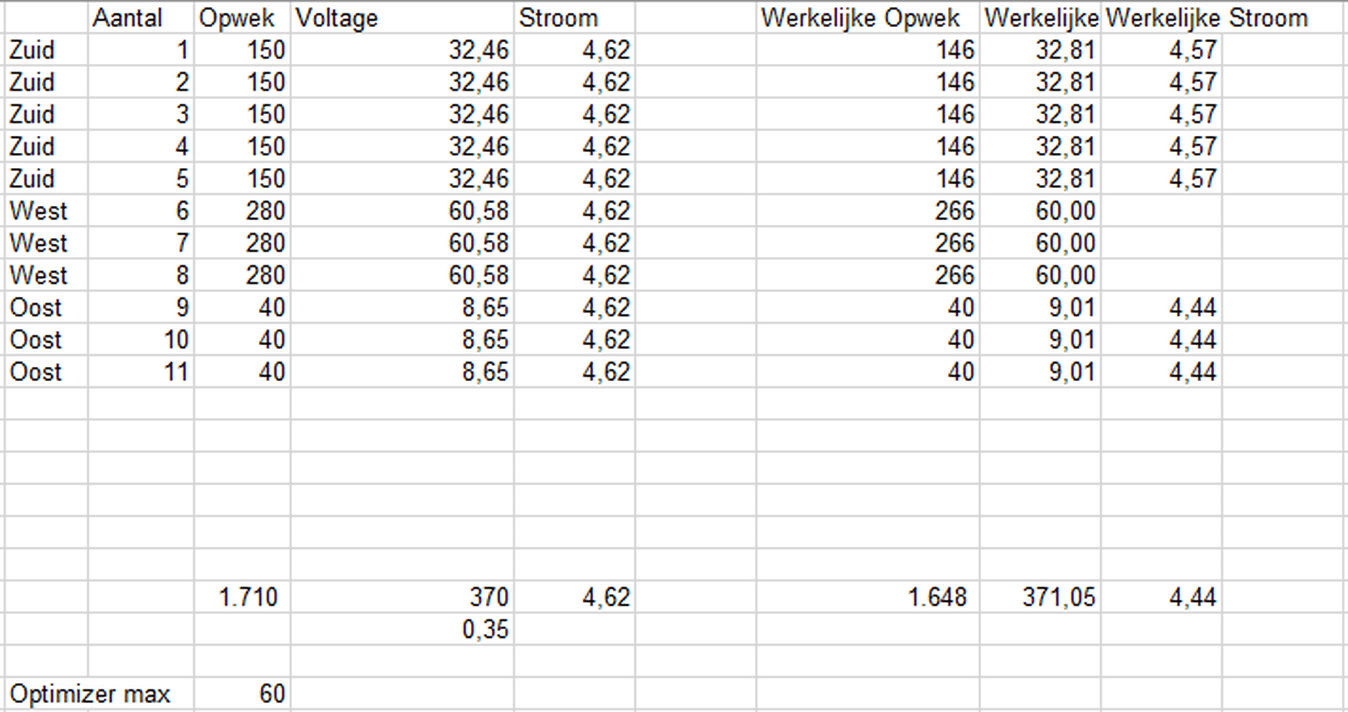Select Opwek value 280 in row 7
The image size is (1348, 712).
coord(242,243)
